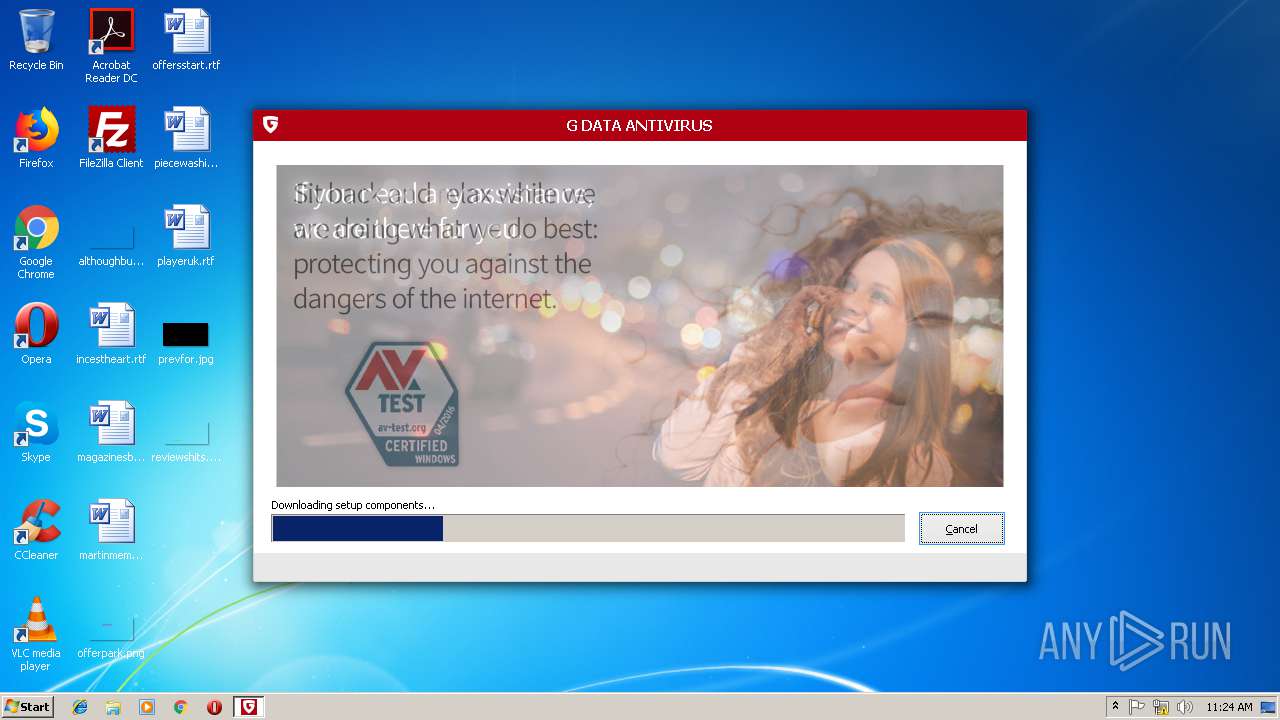Select the playeruk.rtf document icon
The width and height of the screenshot is (1280, 720).
tap(186, 237)
